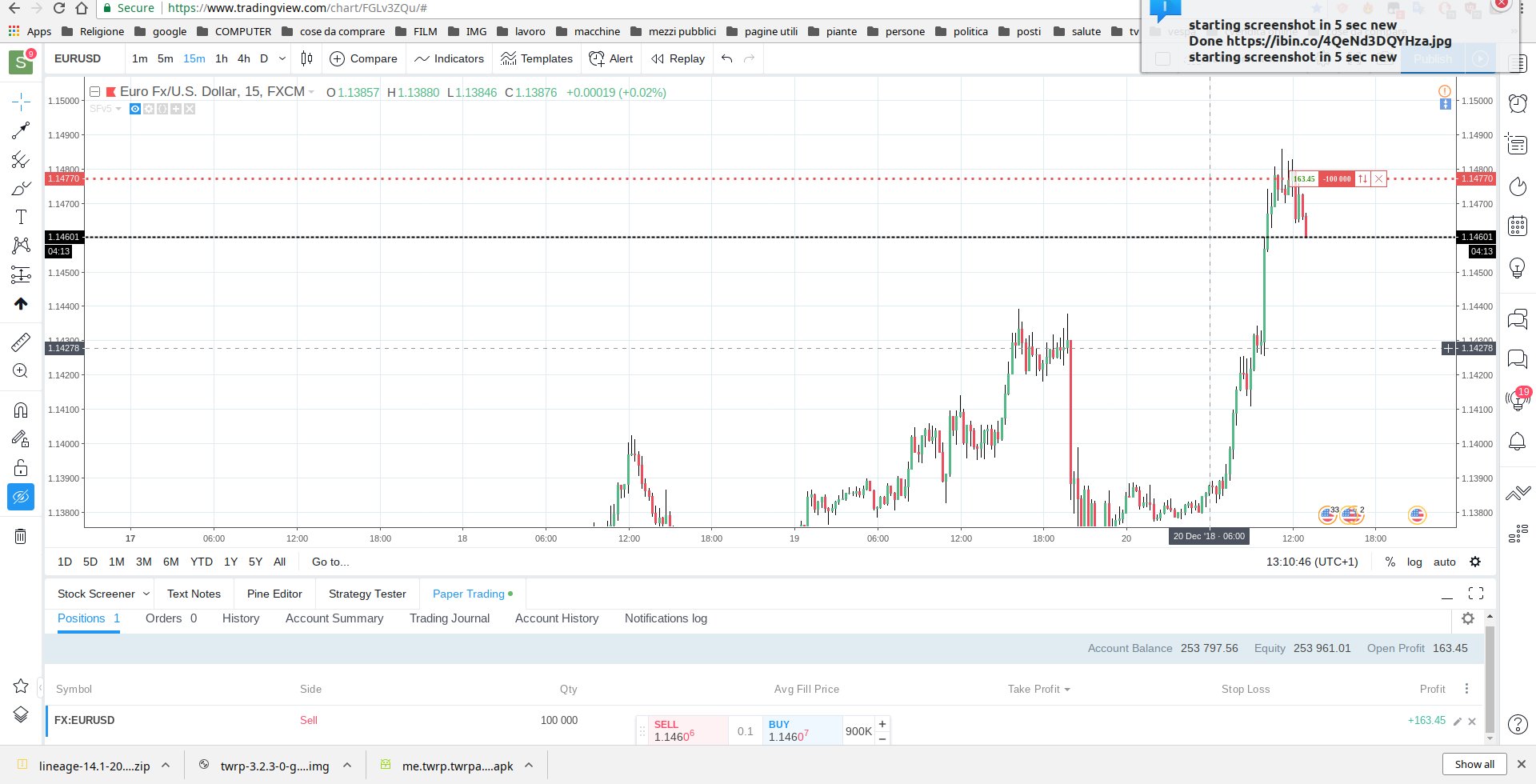Open the Trading Journal tab
The image size is (1536, 784).
click(450, 618)
